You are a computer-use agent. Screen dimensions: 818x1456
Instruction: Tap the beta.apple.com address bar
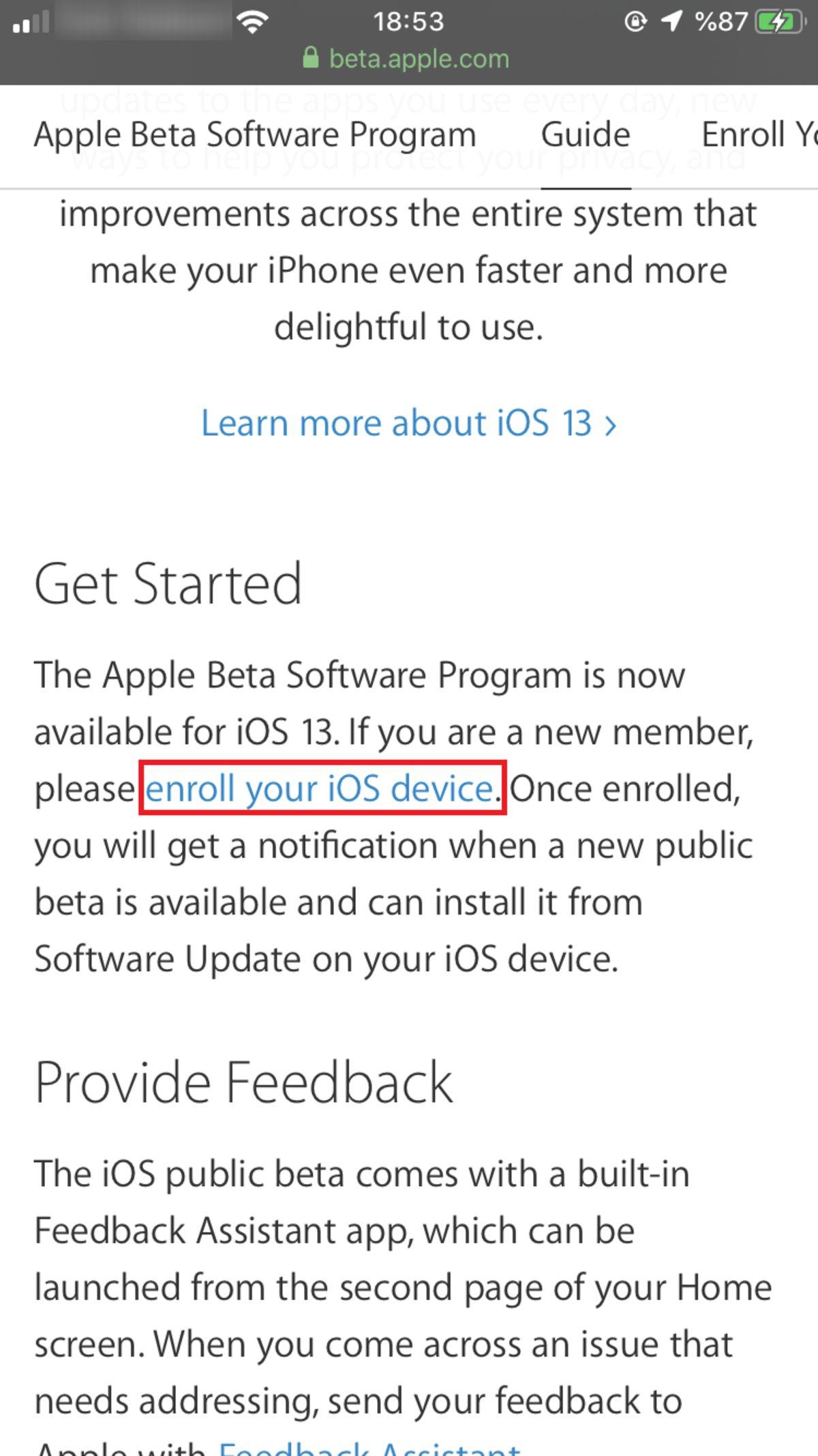[418, 58]
